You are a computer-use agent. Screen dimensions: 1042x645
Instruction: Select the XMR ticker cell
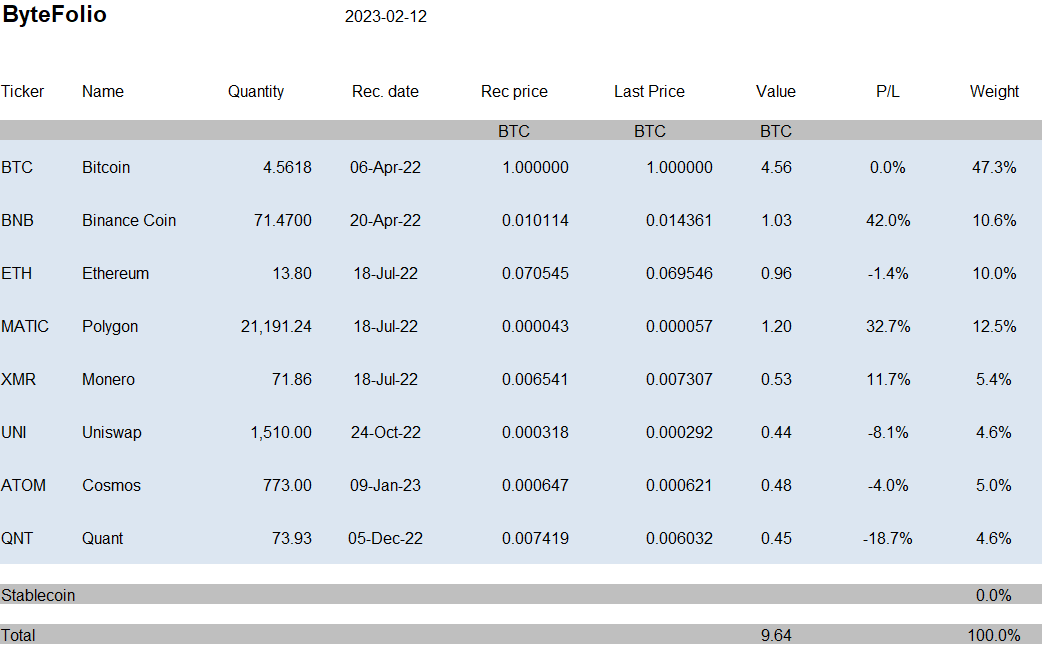[x=19, y=379]
